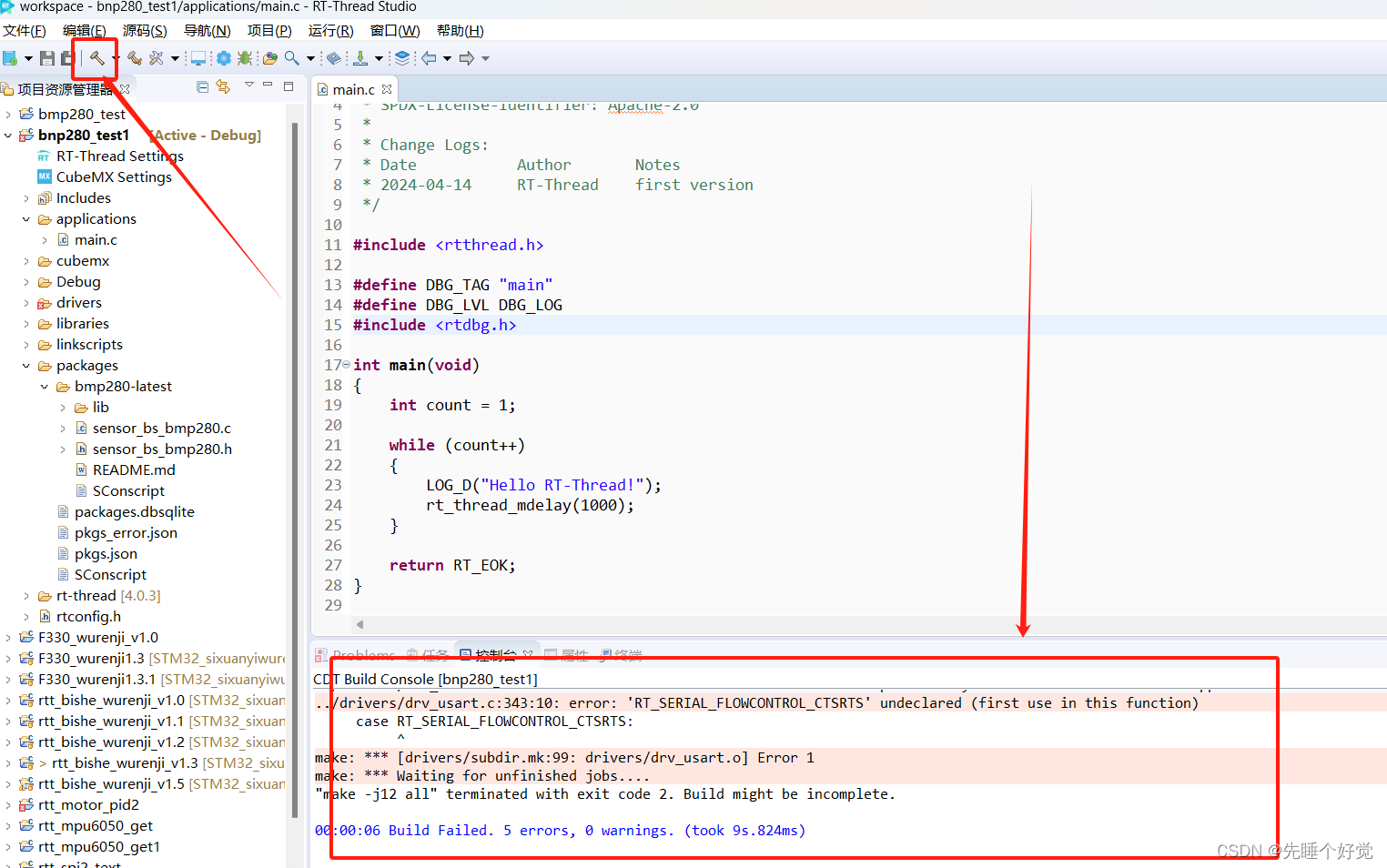1387x868 pixels.
Task: Collapse the bnp280_test1 project
Action: click(x=8, y=135)
